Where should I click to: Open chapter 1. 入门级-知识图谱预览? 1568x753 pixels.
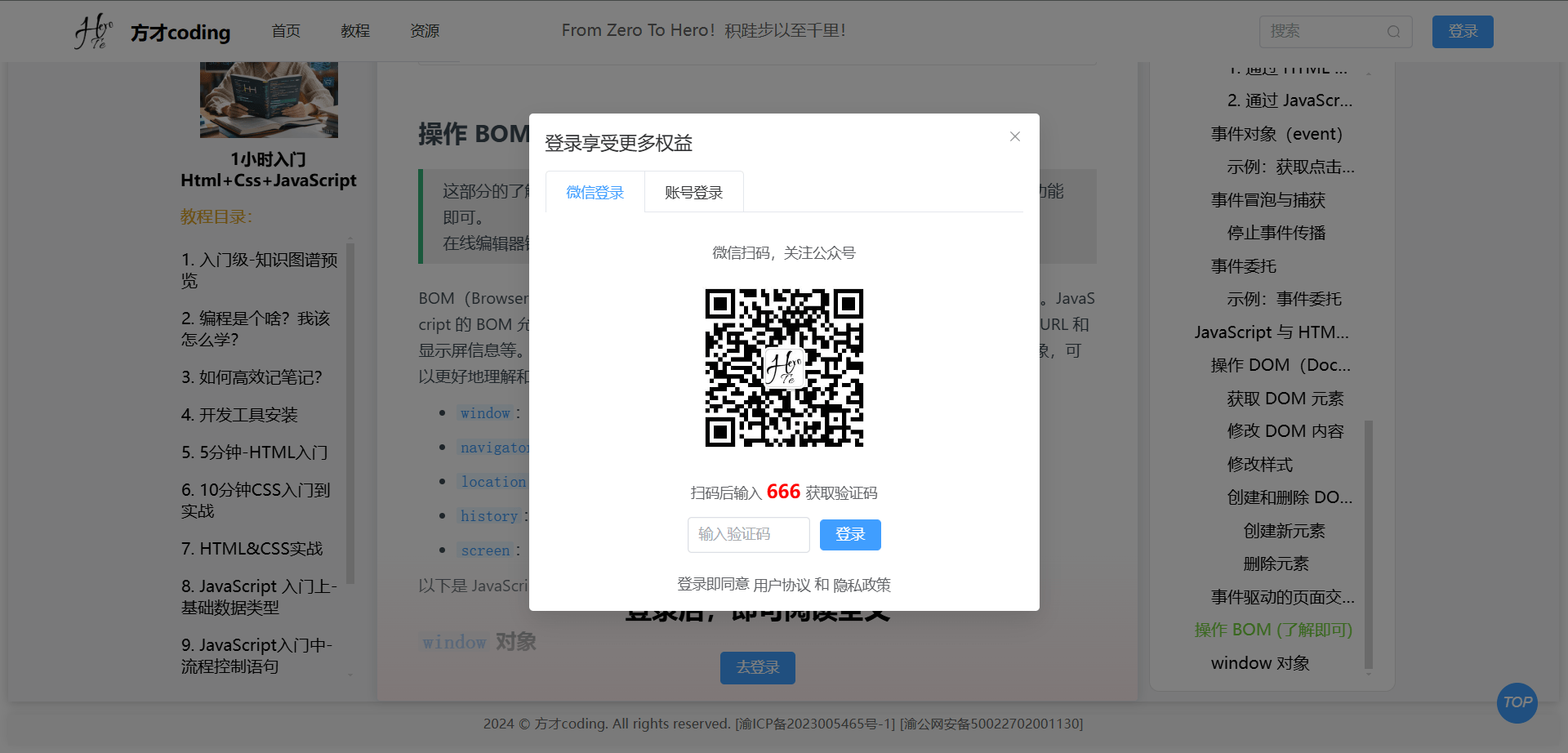(x=260, y=270)
